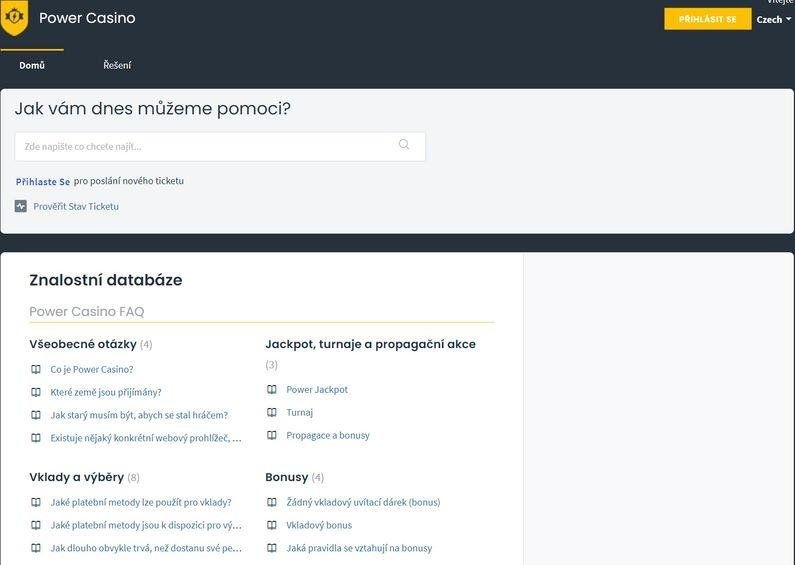Viewport: 795px width, 565px height.
Task: Open the Všeobecné otázky category
Action: (83, 344)
